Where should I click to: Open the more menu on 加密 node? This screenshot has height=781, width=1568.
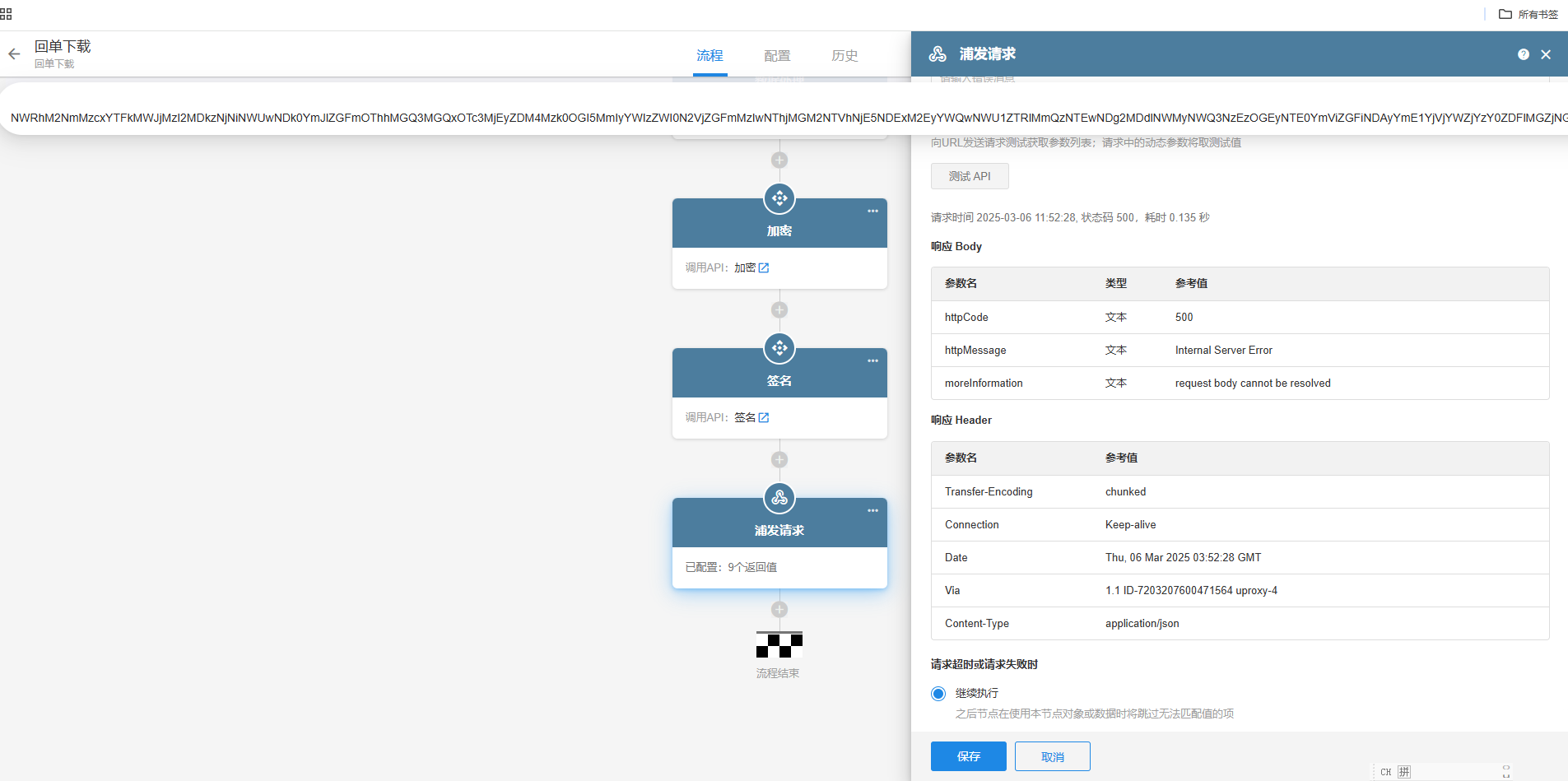(872, 212)
